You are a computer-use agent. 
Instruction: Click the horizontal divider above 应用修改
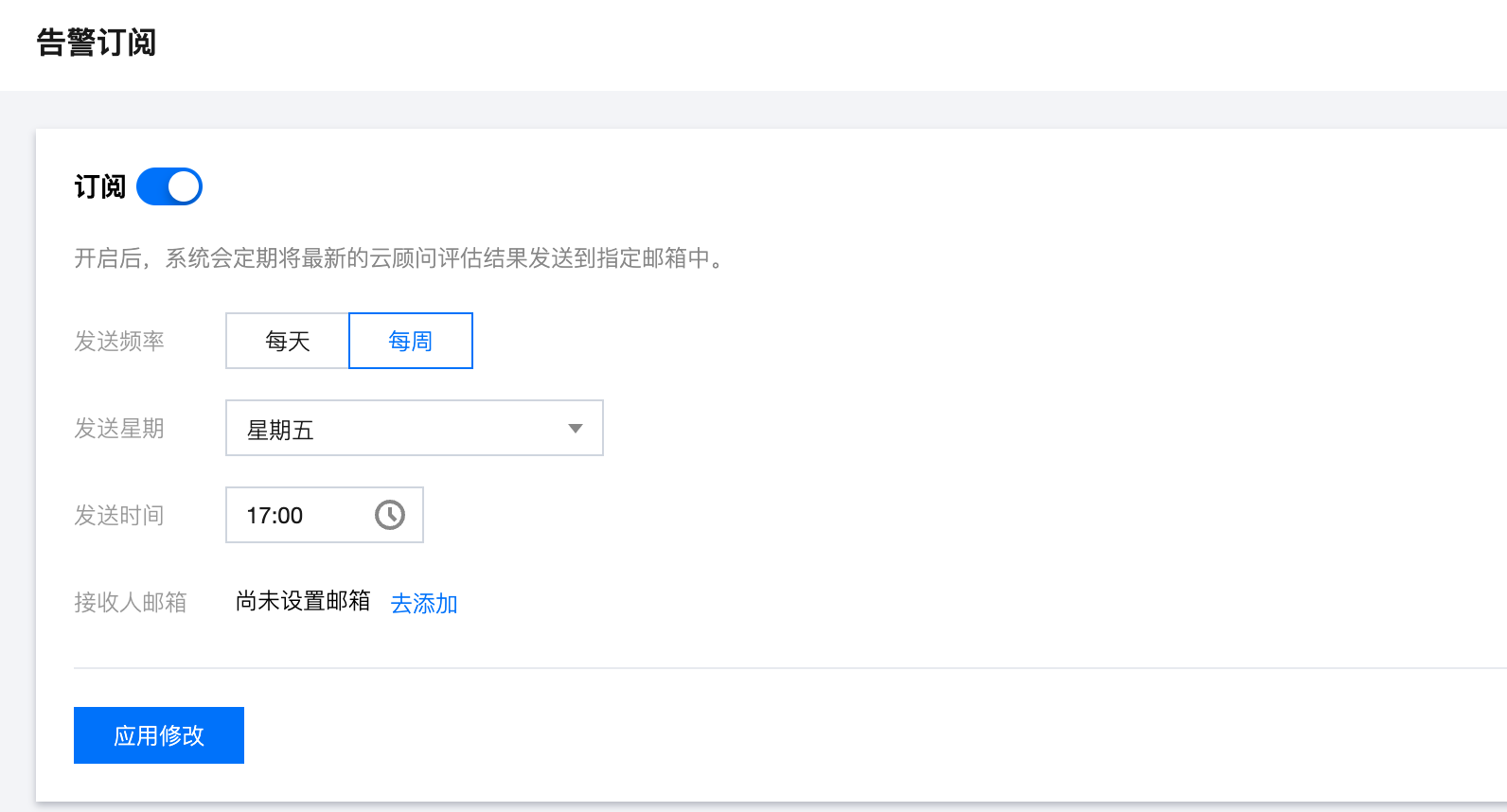[757, 668]
